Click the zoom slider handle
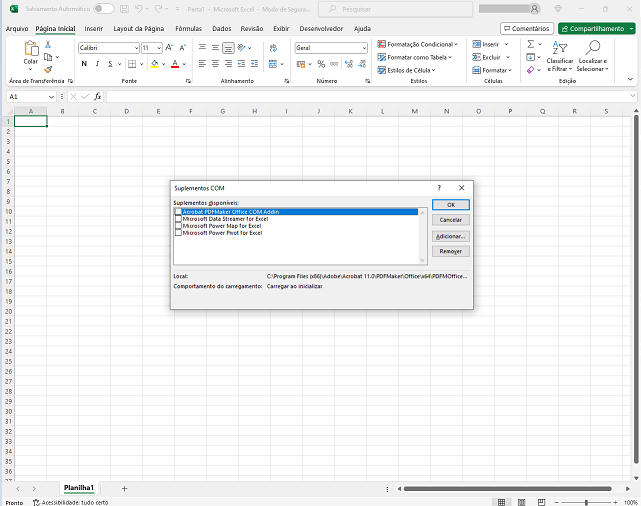The height and width of the screenshot is (506, 641). [x=586, y=502]
